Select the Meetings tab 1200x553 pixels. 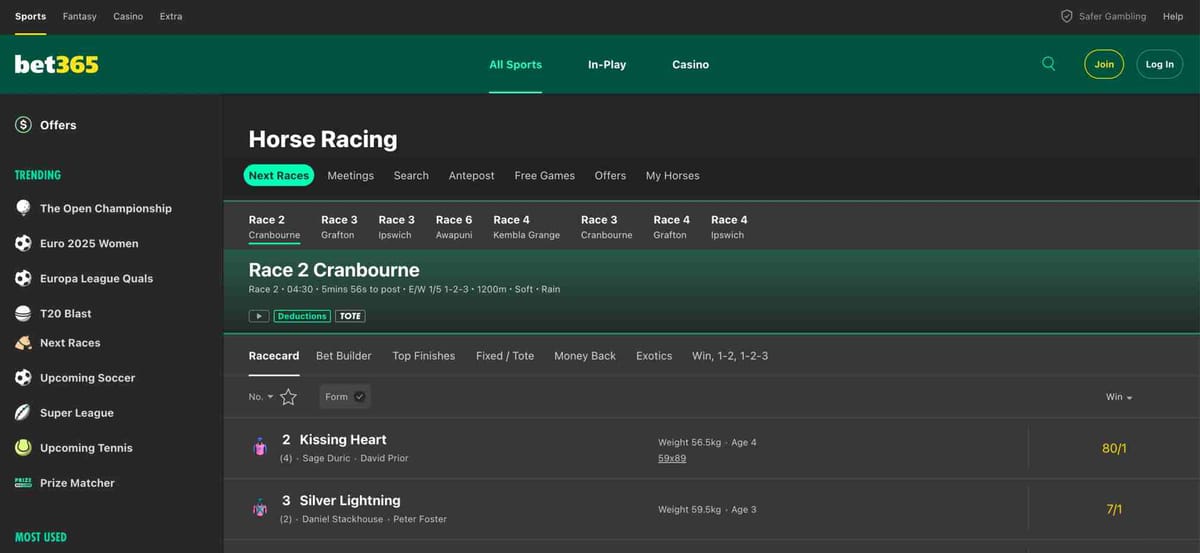coord(351,175)
